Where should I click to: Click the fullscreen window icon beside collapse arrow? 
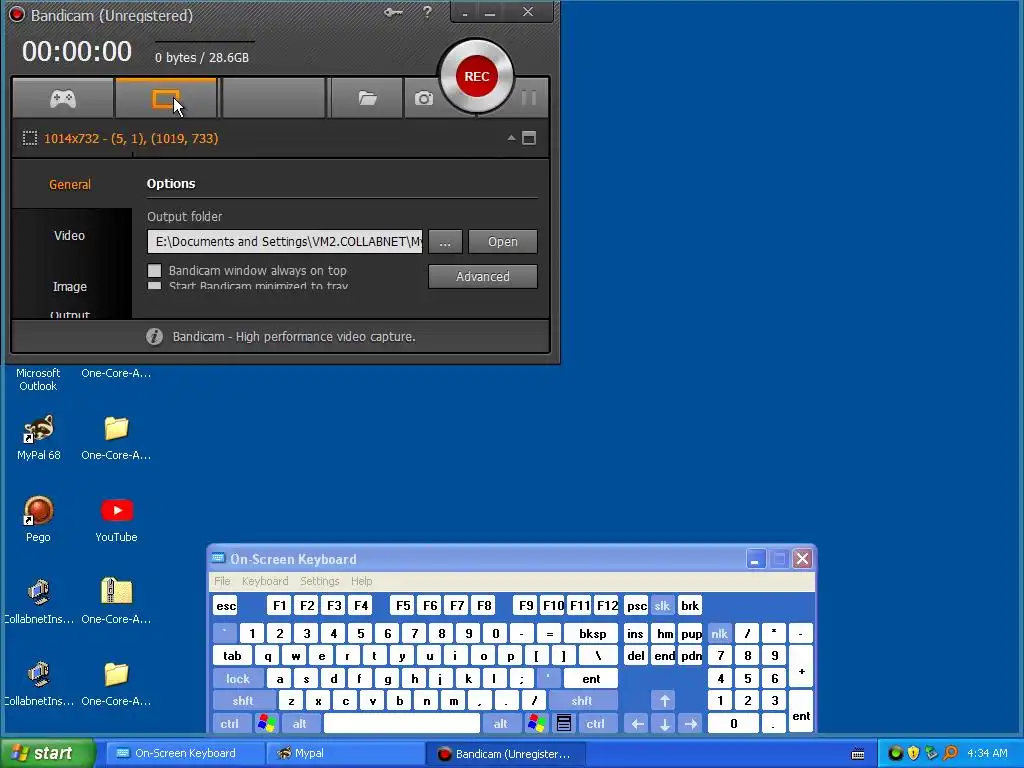point(529,138)
